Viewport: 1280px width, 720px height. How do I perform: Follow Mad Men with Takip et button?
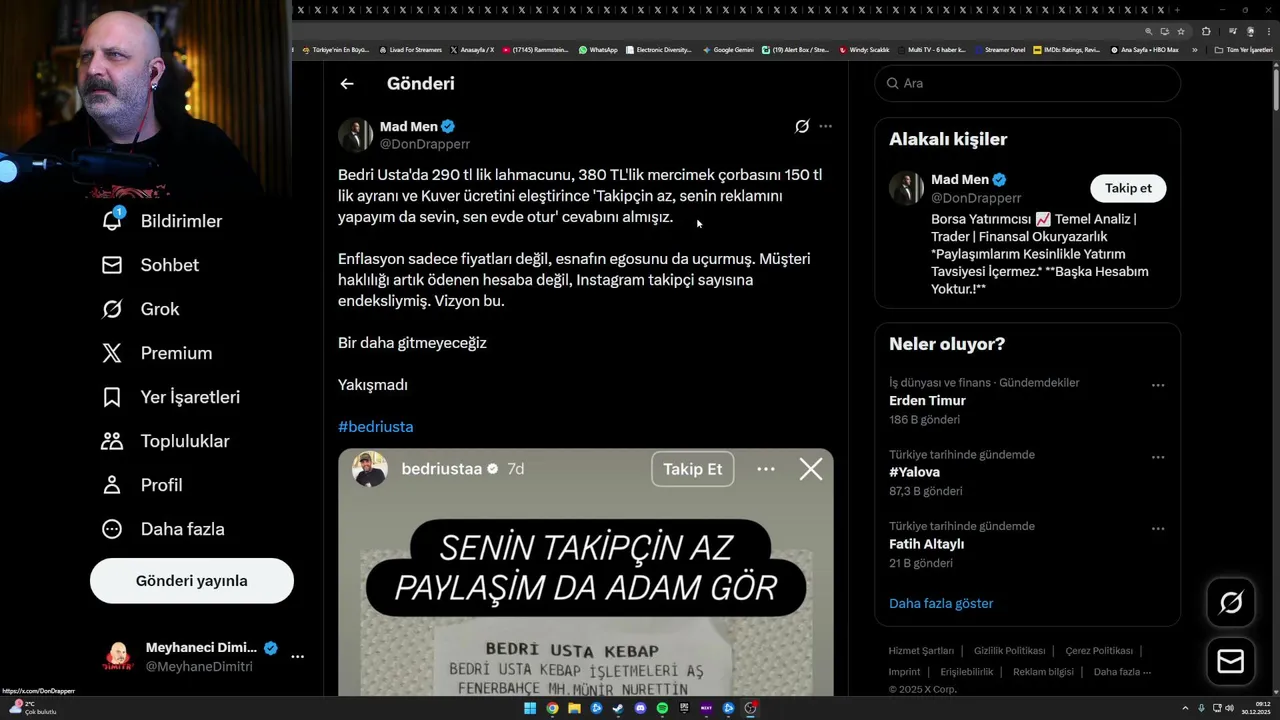pyautogui.click(x=1128, y=188)
